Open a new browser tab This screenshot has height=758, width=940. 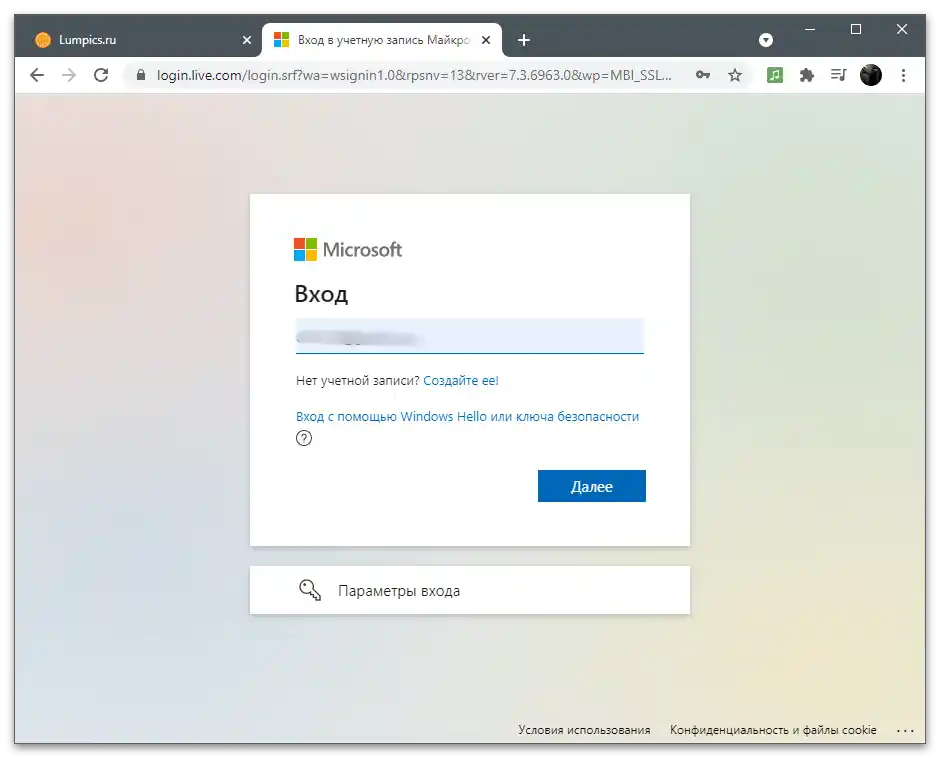click(x=524, y=40)
